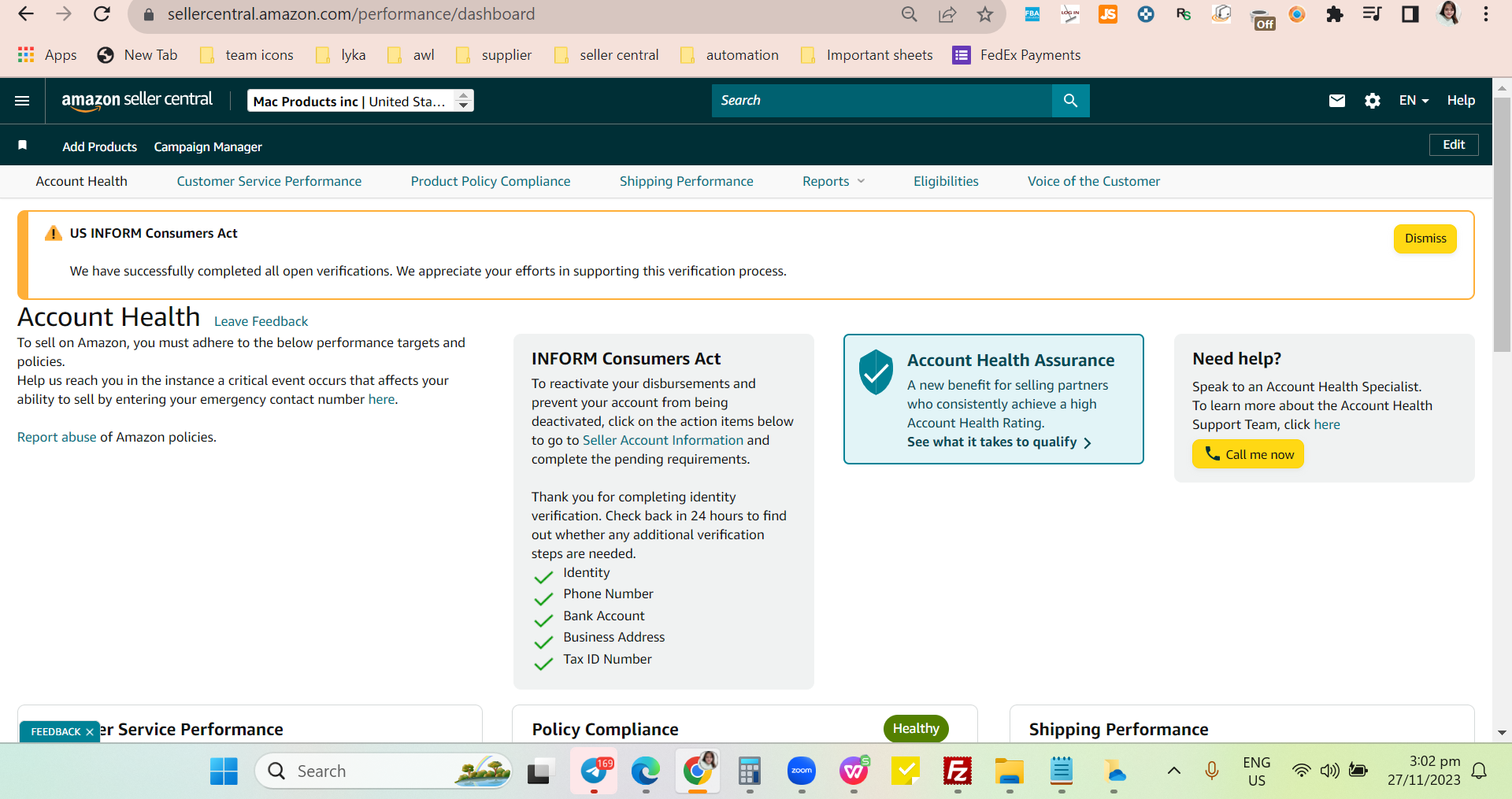The width and height of the screenshot is (1512, 799).
Task: Click Add Products shortcut
Action: tap(100, 146)
